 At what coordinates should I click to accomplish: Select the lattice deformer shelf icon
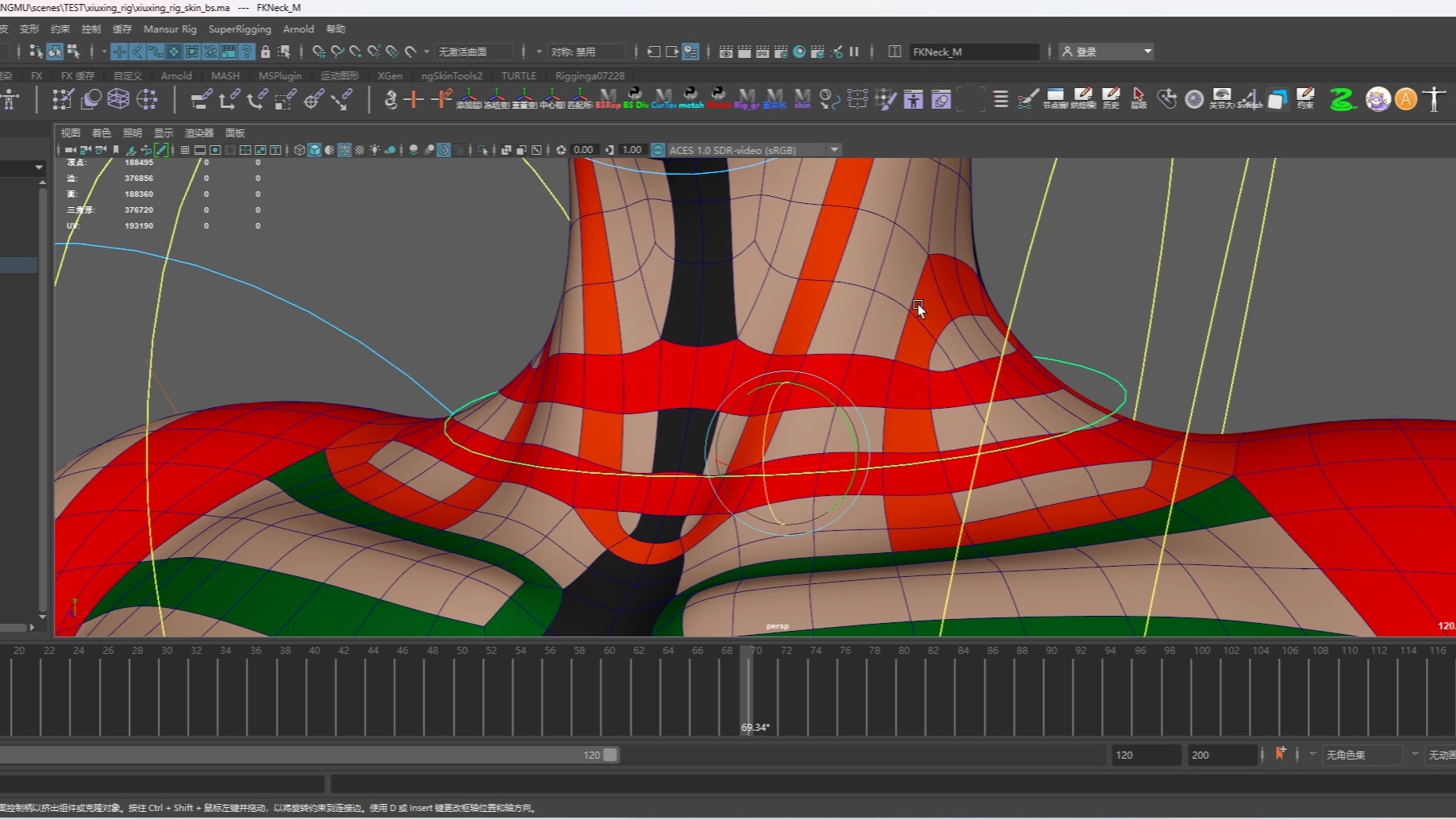click(118, 99)
